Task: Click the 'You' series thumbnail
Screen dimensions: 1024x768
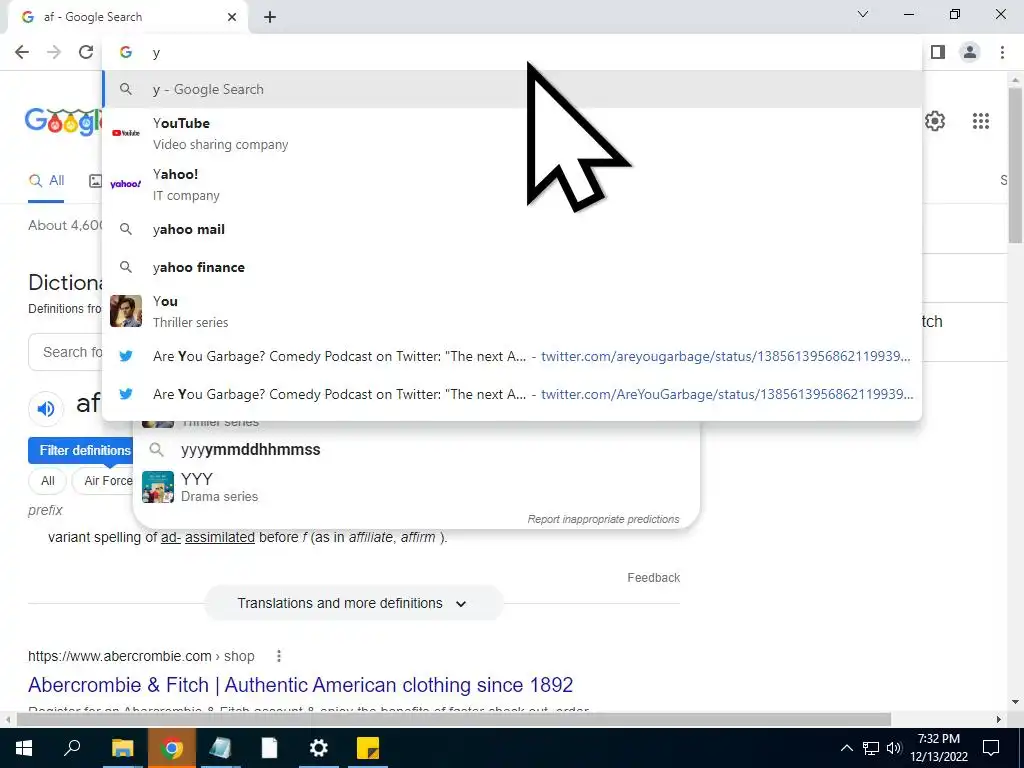Action: 126,311
